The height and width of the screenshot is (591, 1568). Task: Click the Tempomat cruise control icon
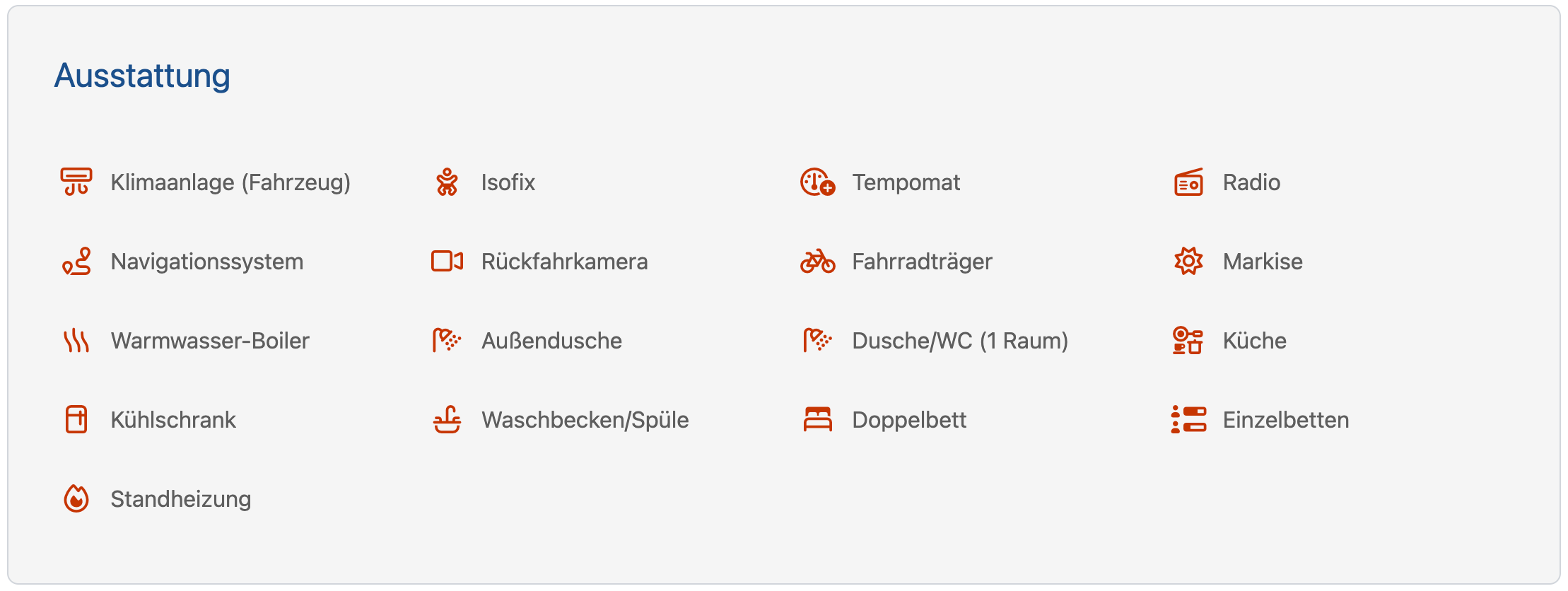pos(817,182)
